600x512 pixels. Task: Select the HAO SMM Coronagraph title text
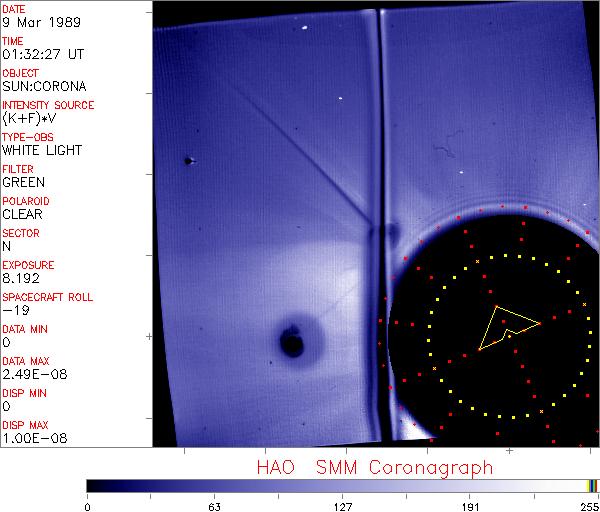[374, 467]
